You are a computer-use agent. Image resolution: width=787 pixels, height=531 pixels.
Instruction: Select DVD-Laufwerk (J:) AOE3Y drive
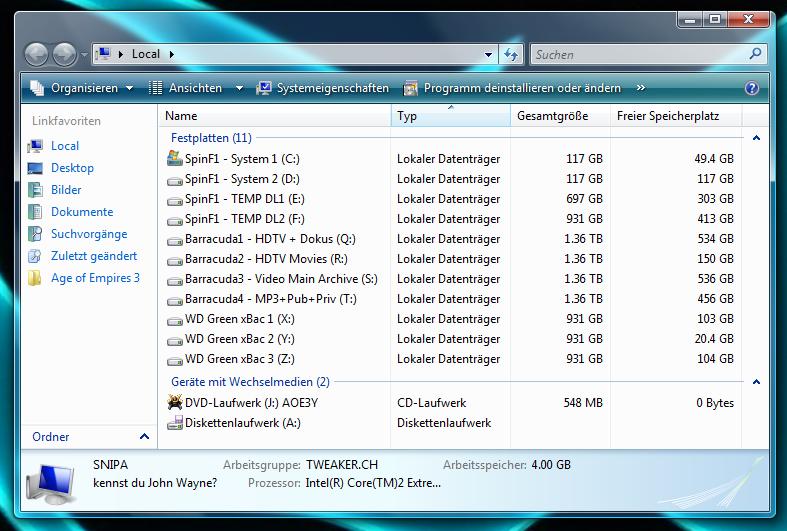tap(243, 403)
